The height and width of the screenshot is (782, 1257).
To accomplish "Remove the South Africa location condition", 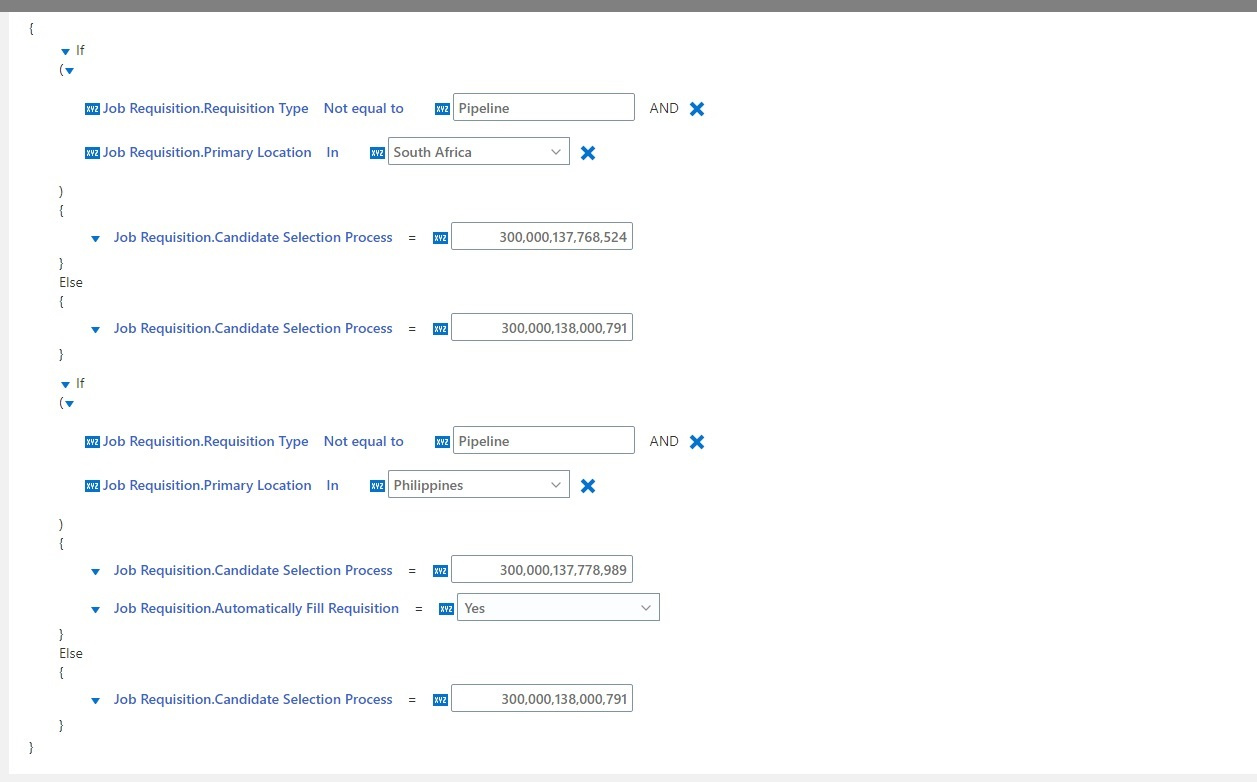I will tap(587, 152).
